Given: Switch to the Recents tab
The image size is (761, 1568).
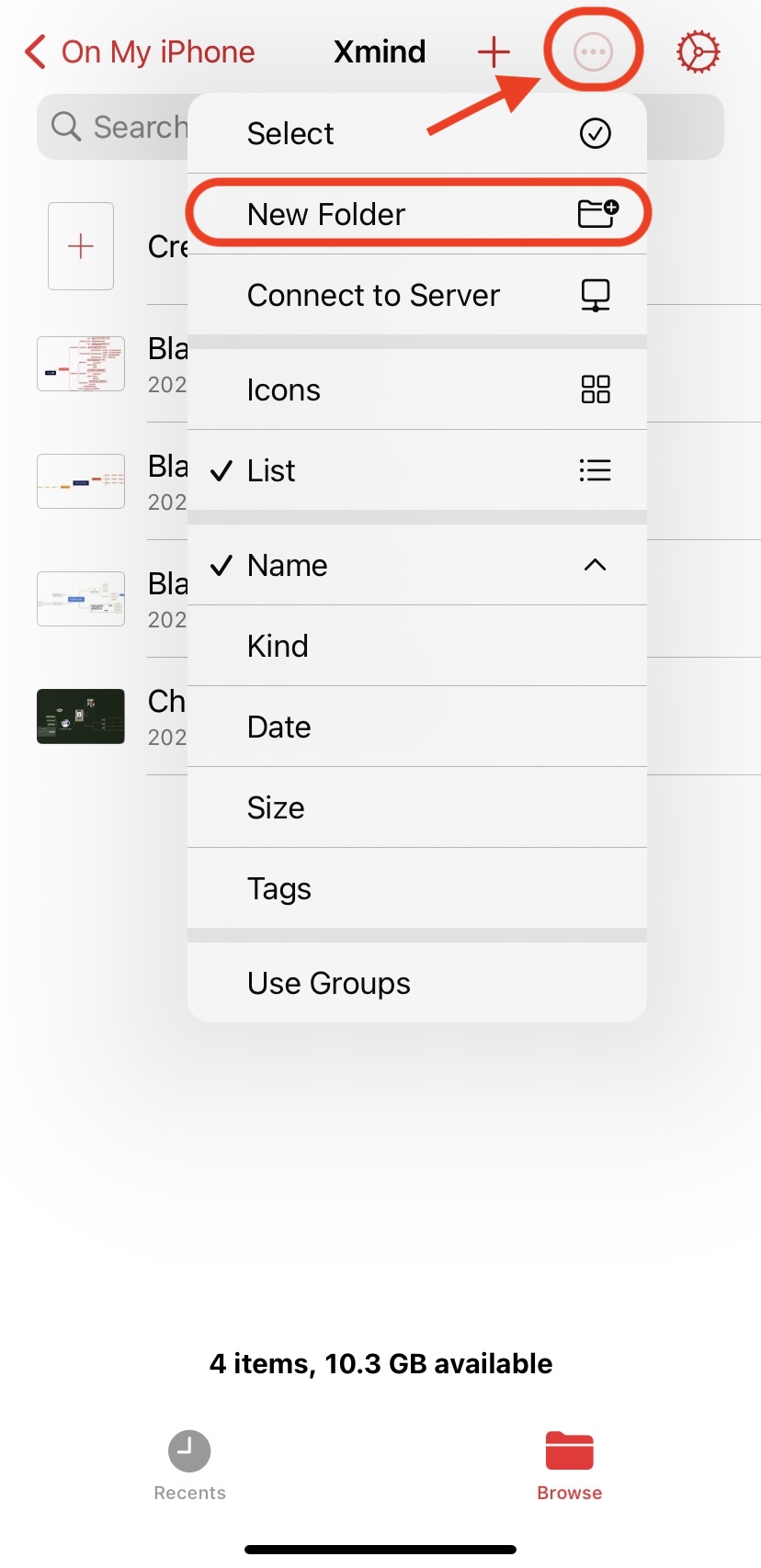Looking at the screenshot, I should pos(189,1465).
